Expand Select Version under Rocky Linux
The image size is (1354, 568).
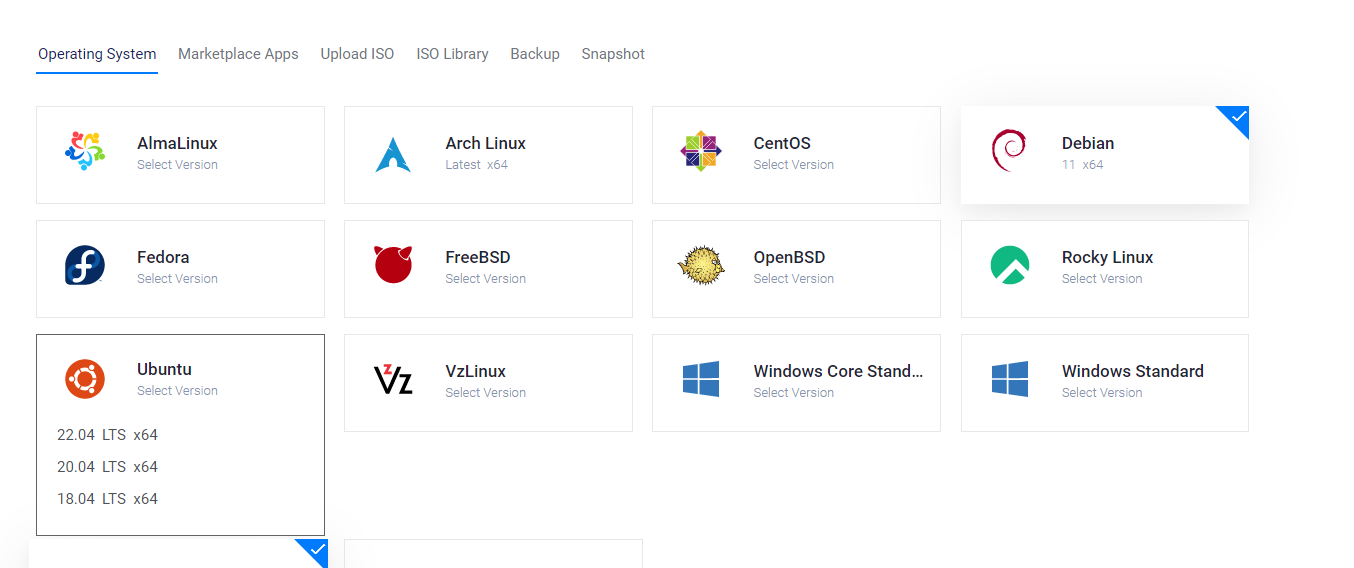(1102, 279)
